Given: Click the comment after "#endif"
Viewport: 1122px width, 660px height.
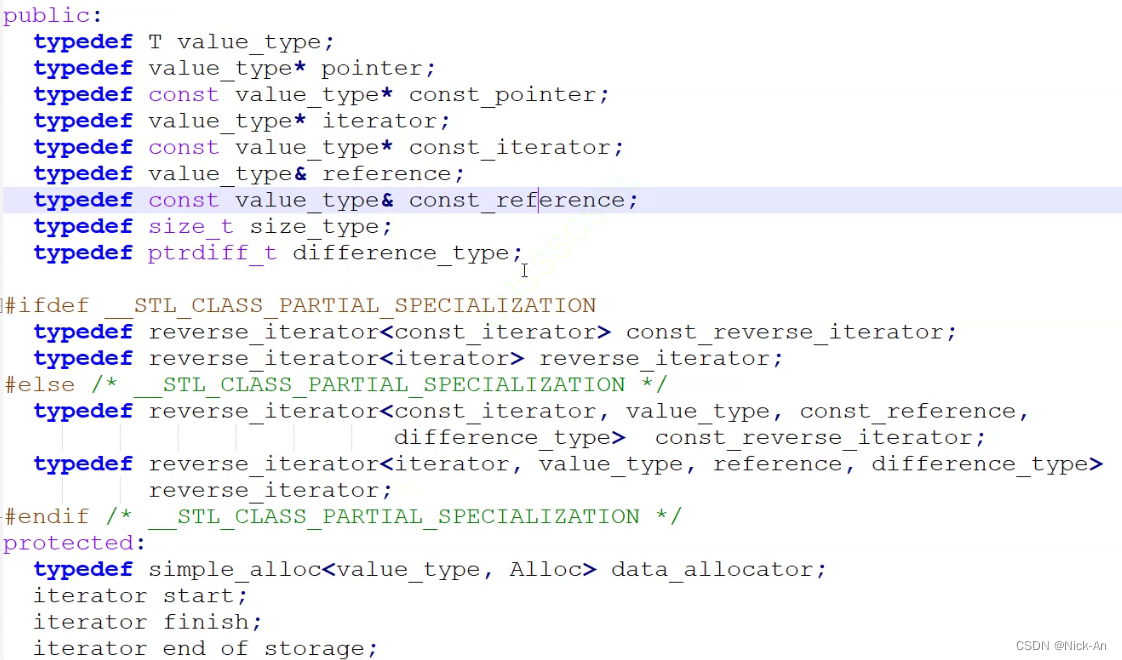Looking at the screenshot, I should [394, 517].
